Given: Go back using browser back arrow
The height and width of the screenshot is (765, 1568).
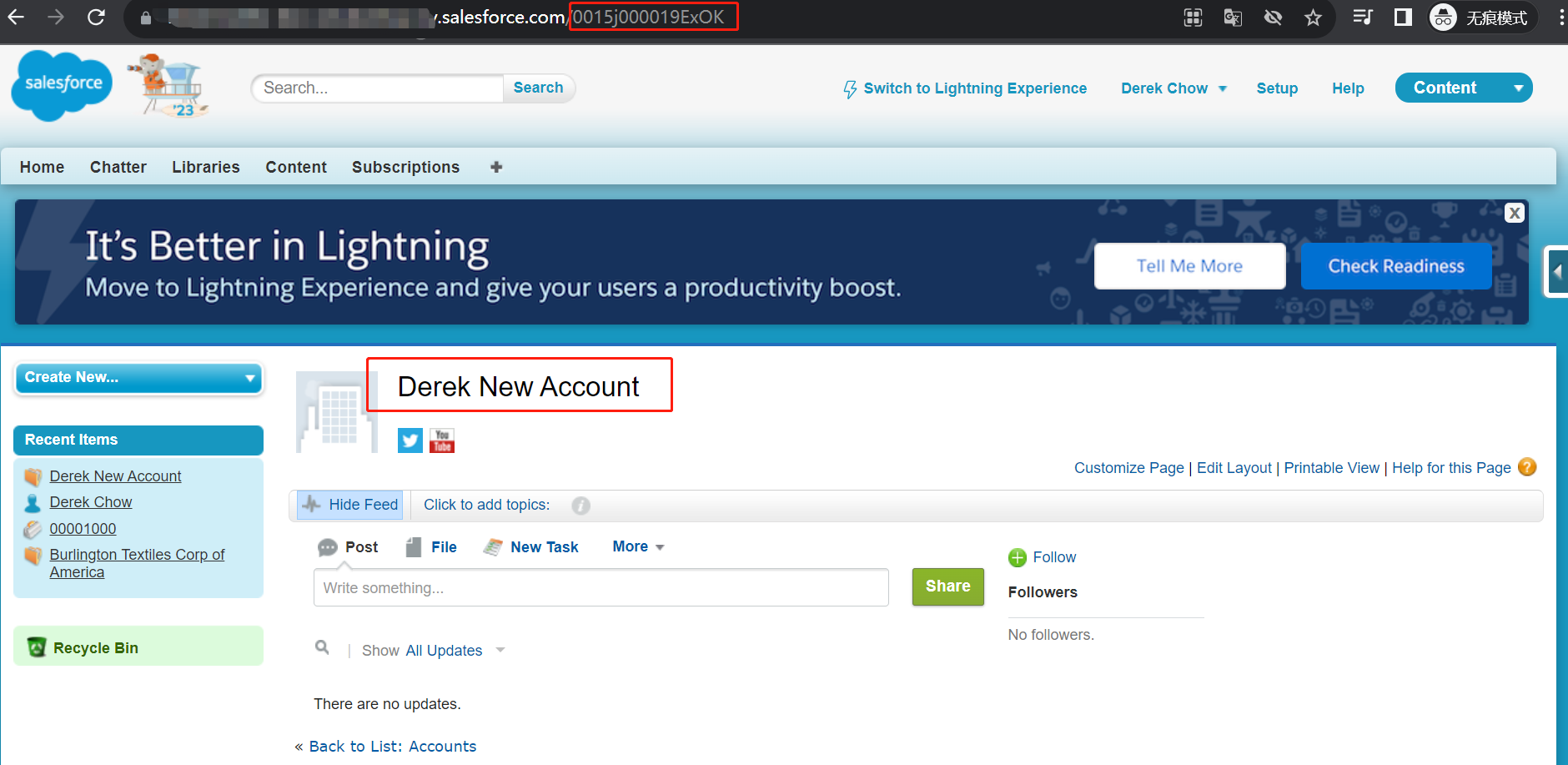Looking at the screenshot, I should click(x=16, y=17).
